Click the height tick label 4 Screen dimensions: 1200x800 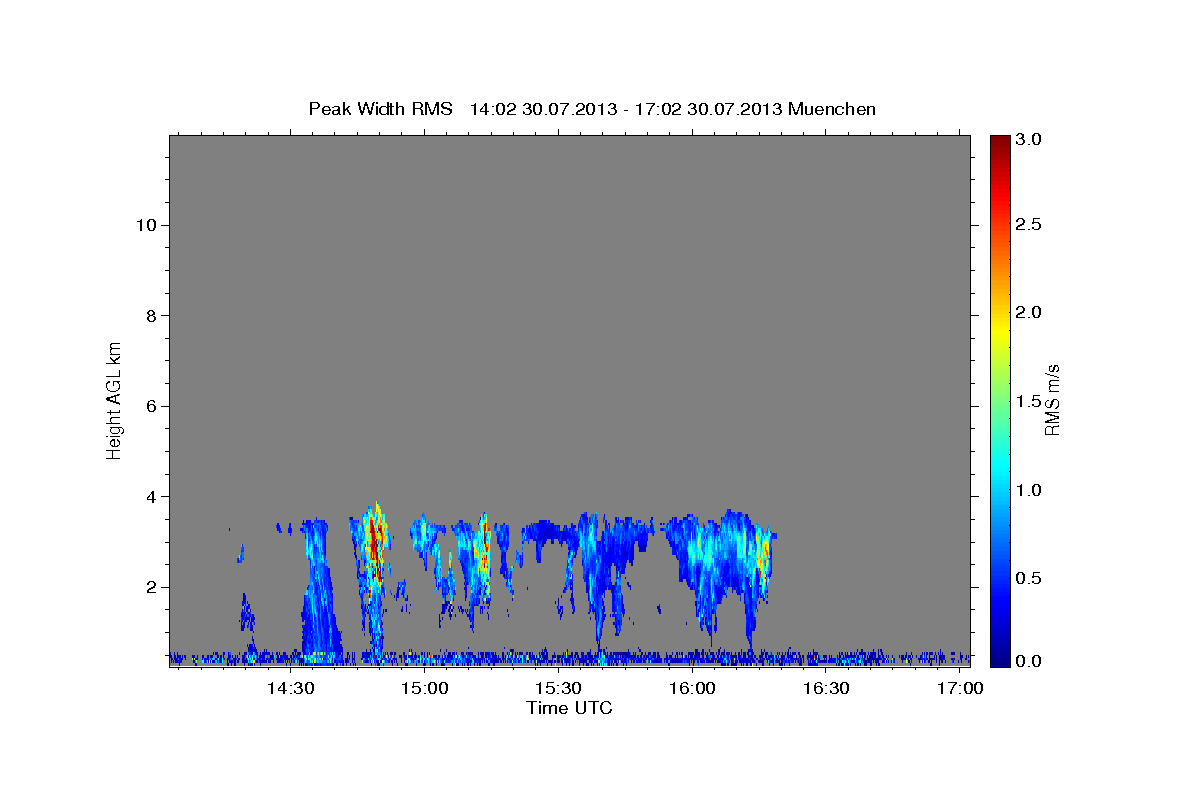coord(150,497)
